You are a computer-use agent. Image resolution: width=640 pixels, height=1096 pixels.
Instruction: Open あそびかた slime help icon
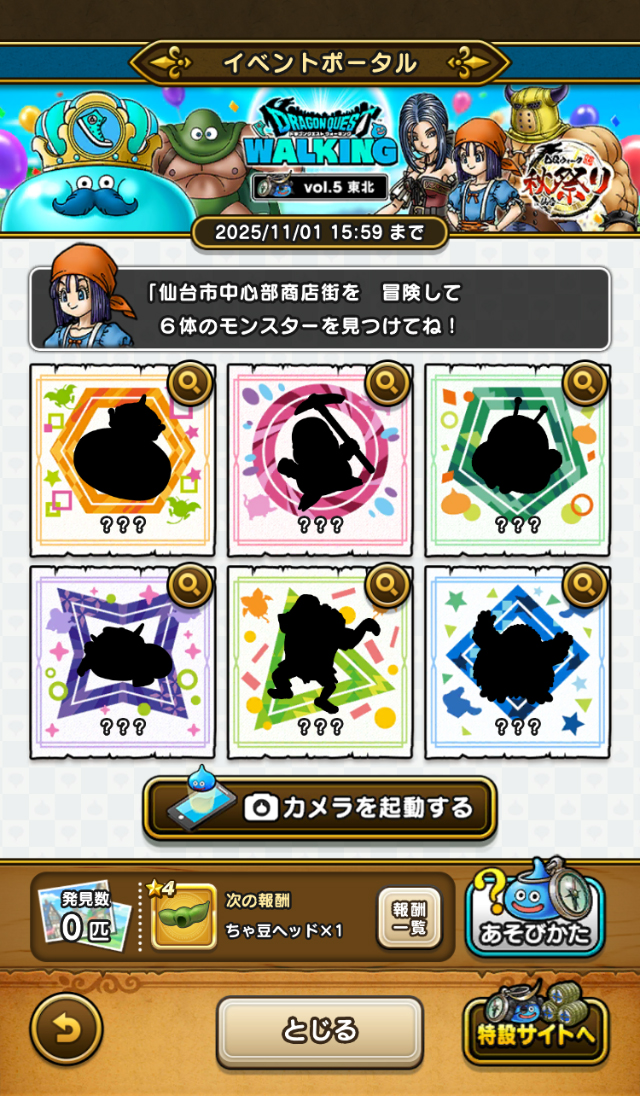click(x=534, y=908)
